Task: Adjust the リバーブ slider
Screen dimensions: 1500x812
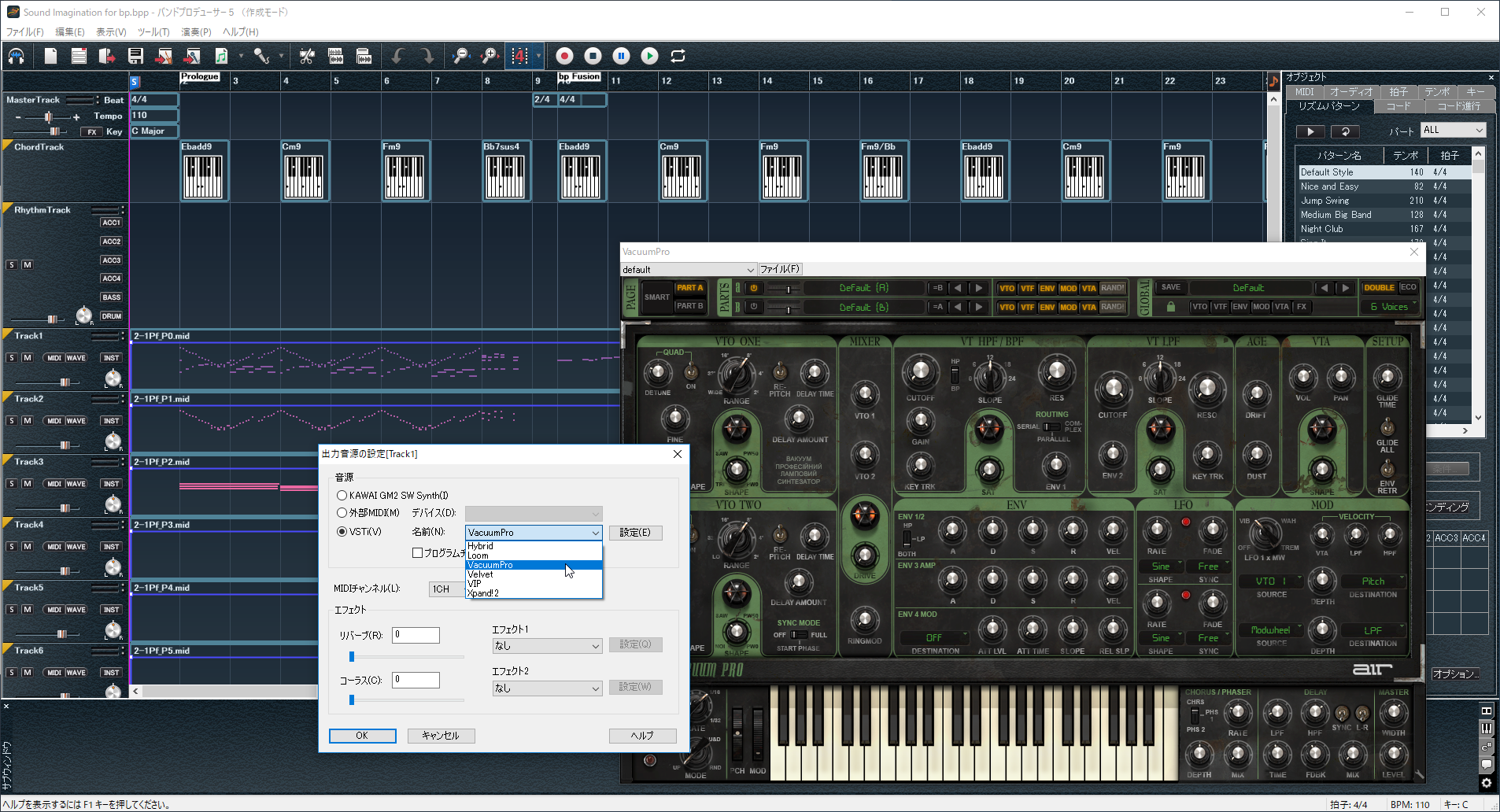Action: 352,656
